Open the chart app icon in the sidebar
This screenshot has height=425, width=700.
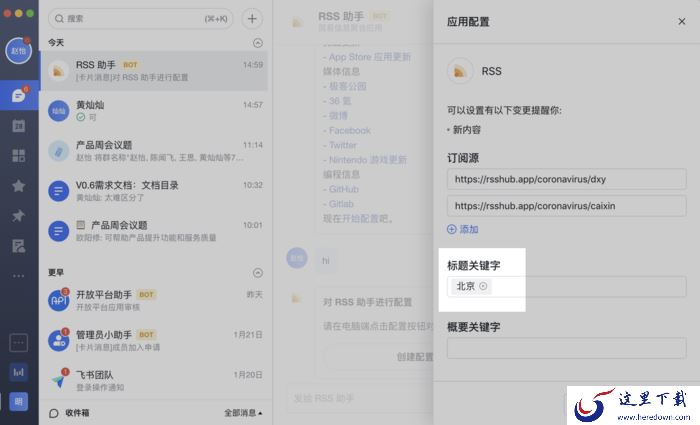(x=18, y=372)
